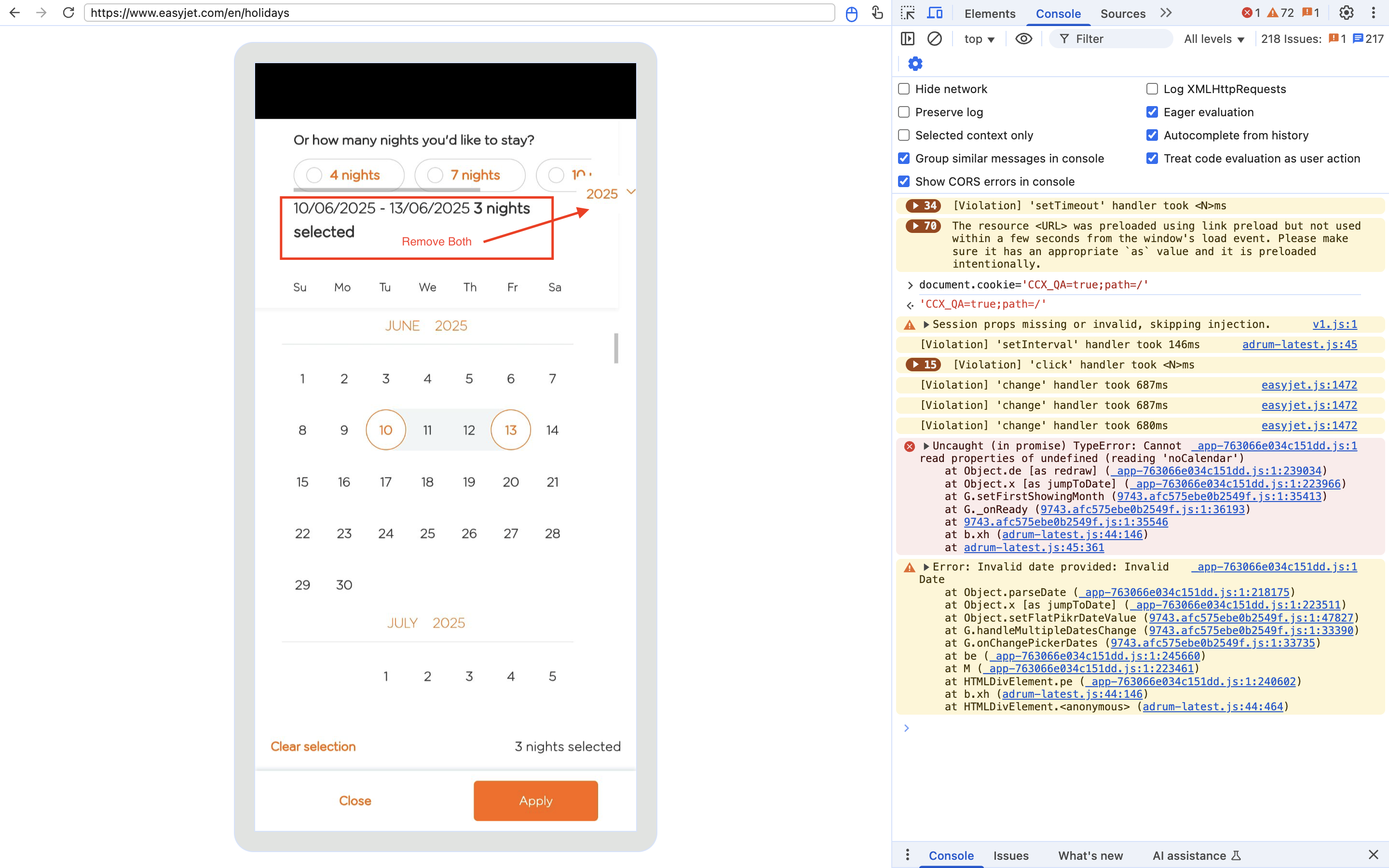Open DevTools settings gear in the top bar
The height and width of the screenshot is (868, 1389).
[1347, 13]
